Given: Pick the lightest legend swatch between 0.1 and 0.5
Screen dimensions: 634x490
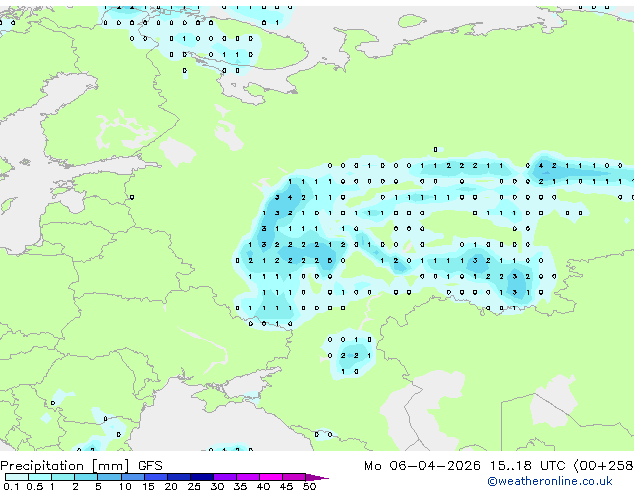Looking at the screenshot, I should (17, 477).
